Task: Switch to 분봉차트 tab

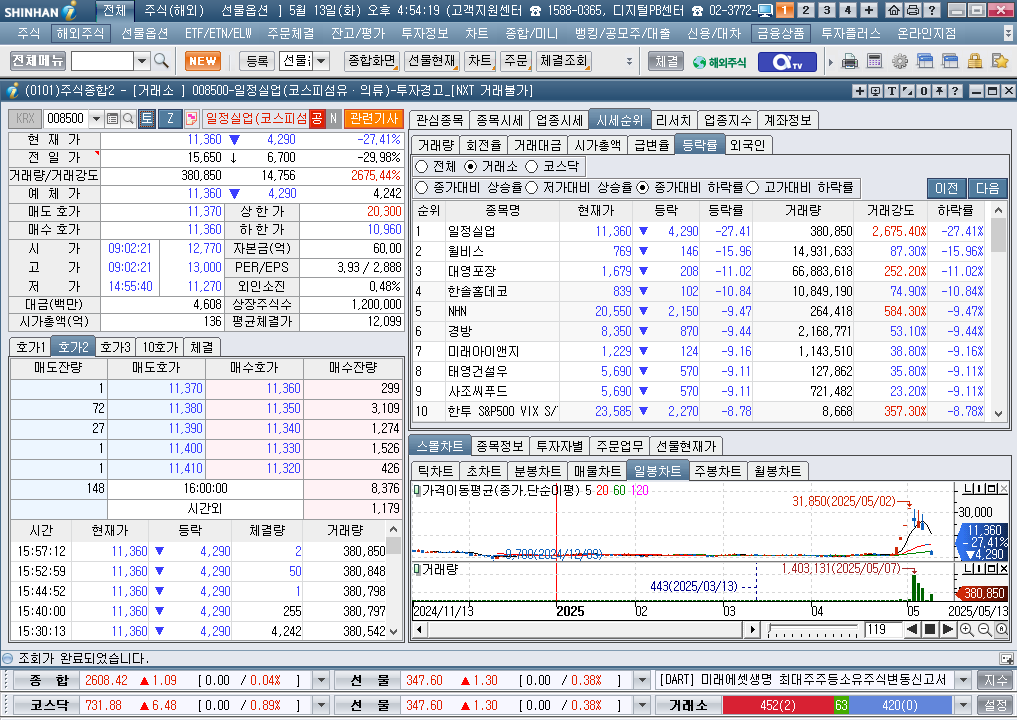Action: point(537,471)
